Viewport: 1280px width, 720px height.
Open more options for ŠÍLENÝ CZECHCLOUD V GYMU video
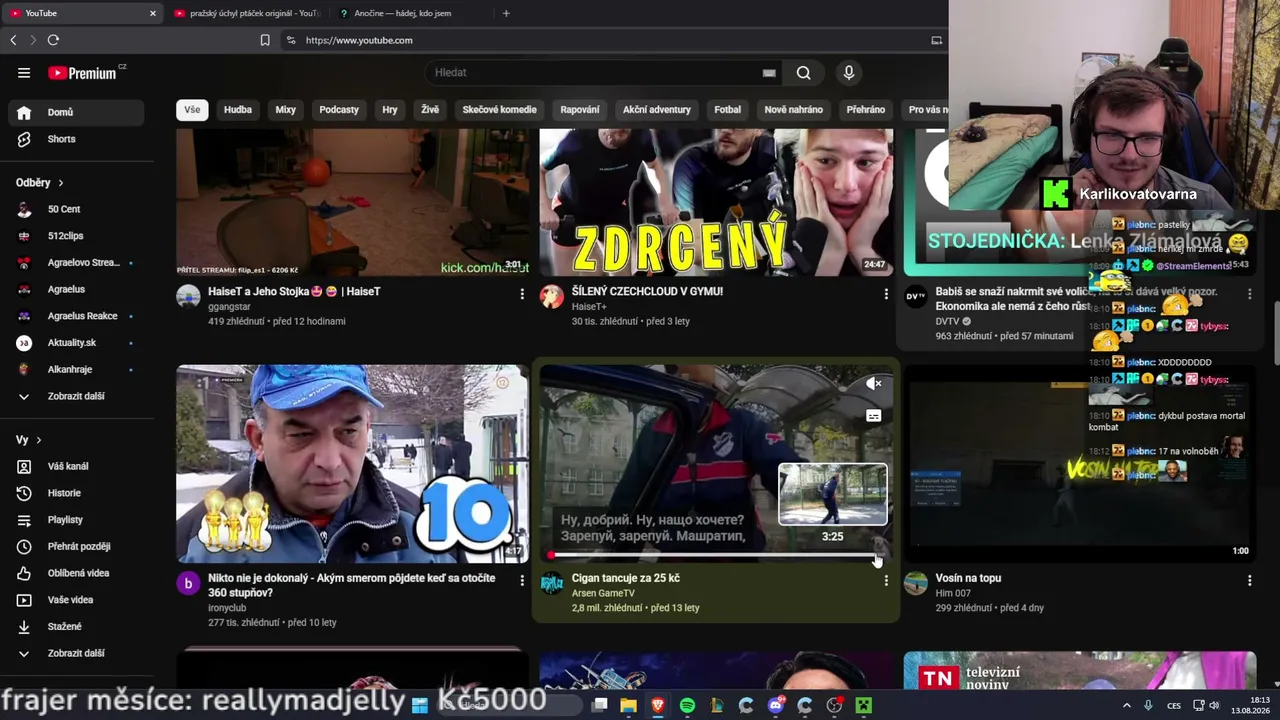tap(886, 294)
